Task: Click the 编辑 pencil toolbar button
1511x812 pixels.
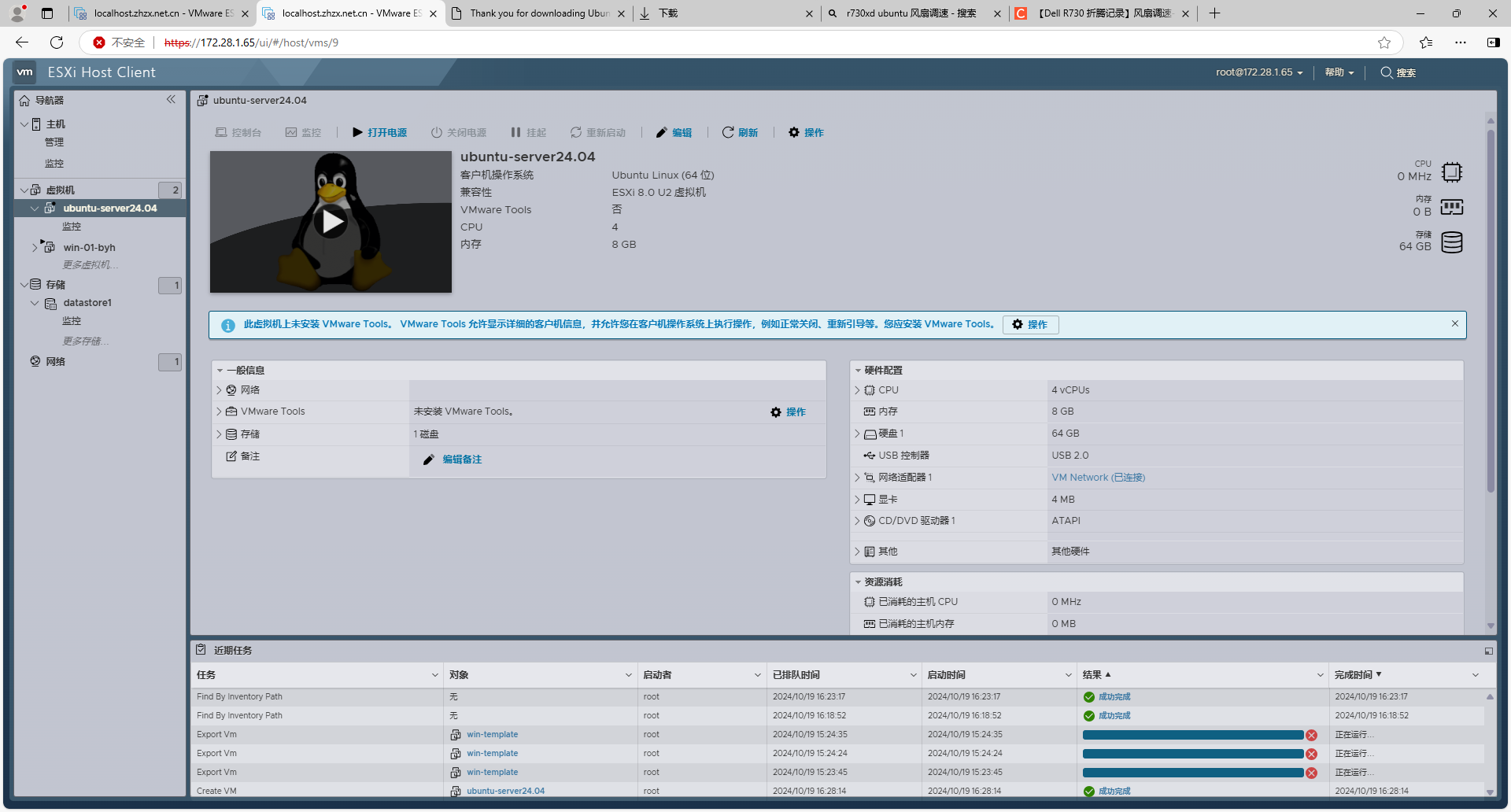Action: (674, 133)
